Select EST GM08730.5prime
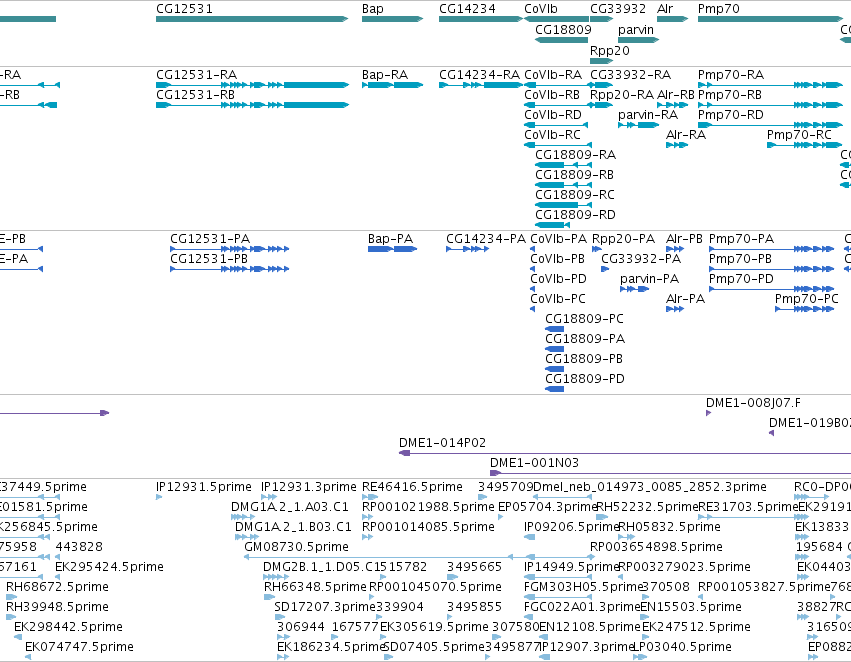 (x=296, y=548)
